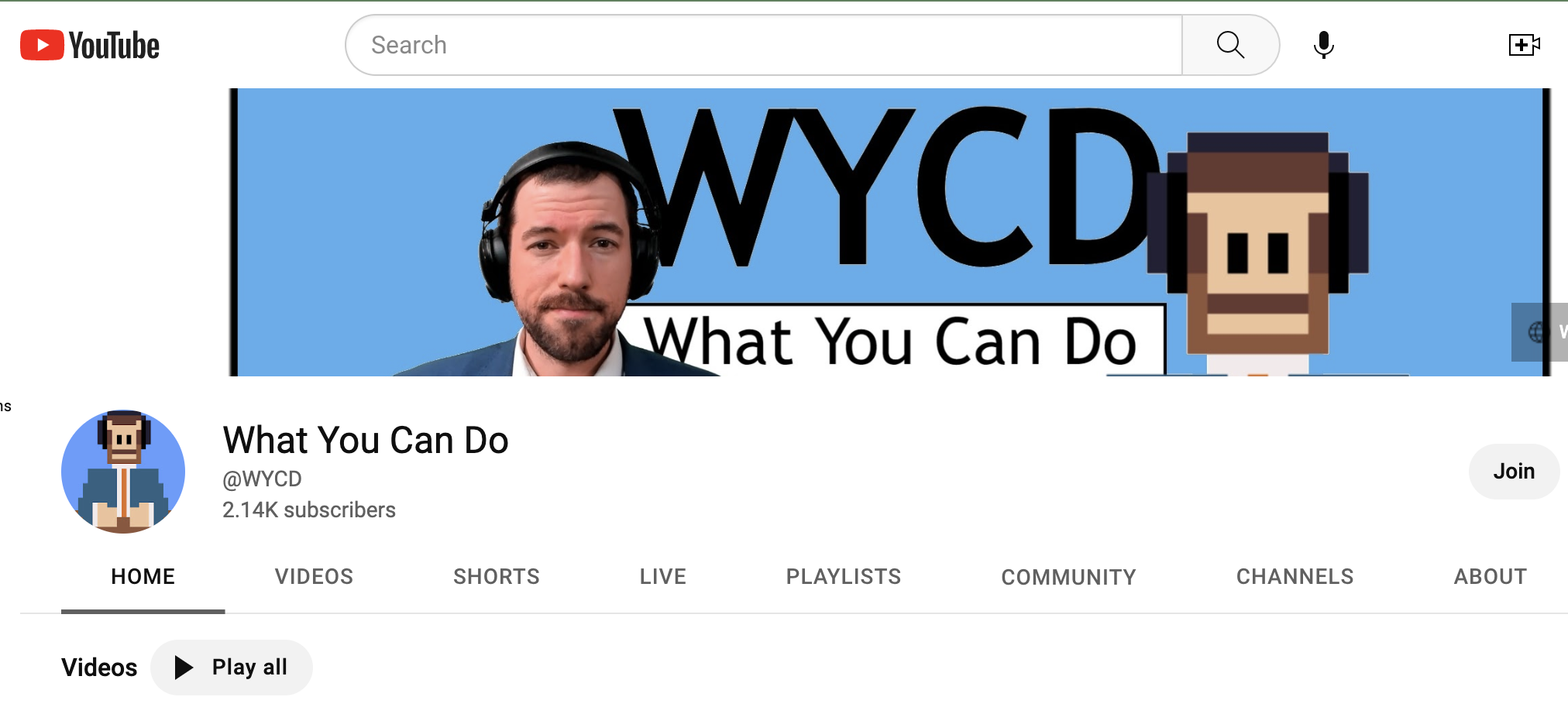1568x714 pixels.
Task: Click the Join membership button
Action: point(1514,471)
